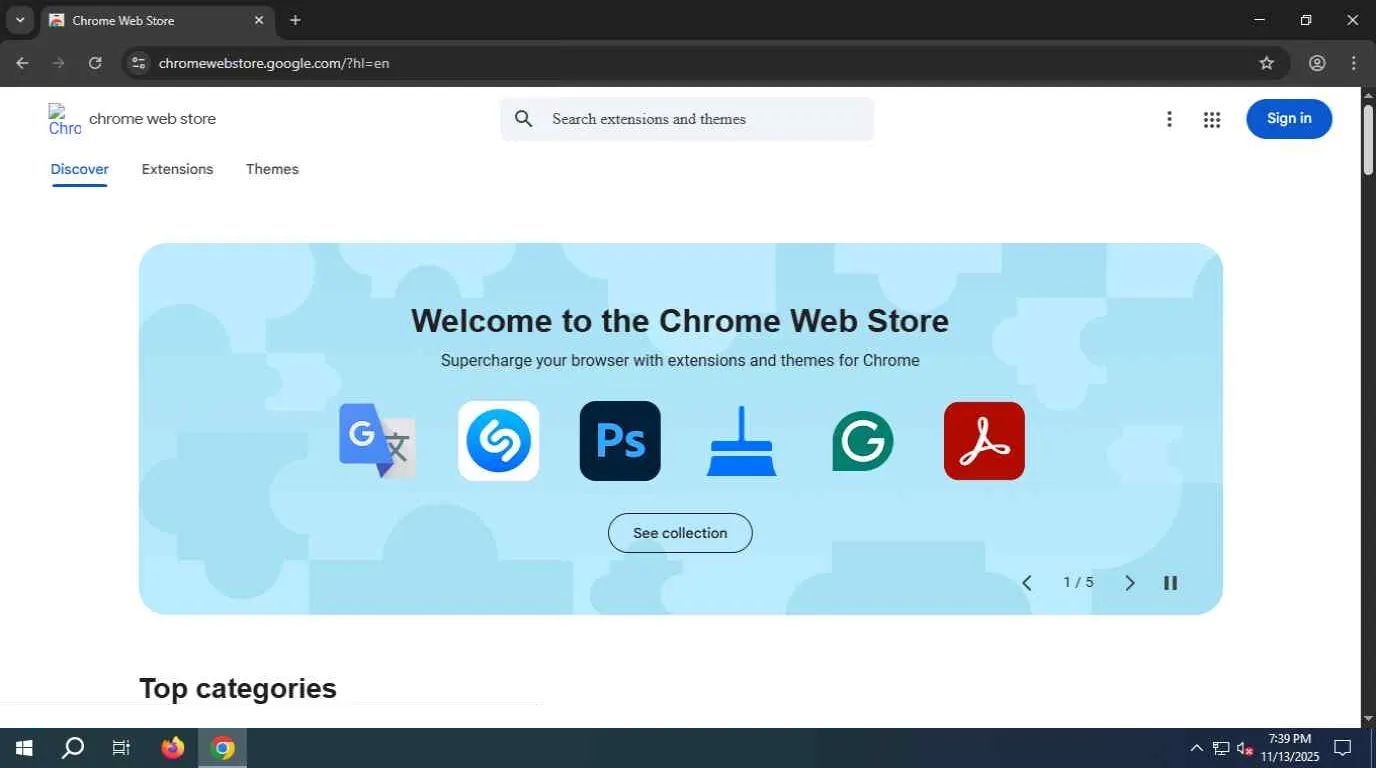This screenshot has width=1376, height=768.
Task: Click the Chrome Web Store logo
Action: point(65,119)
